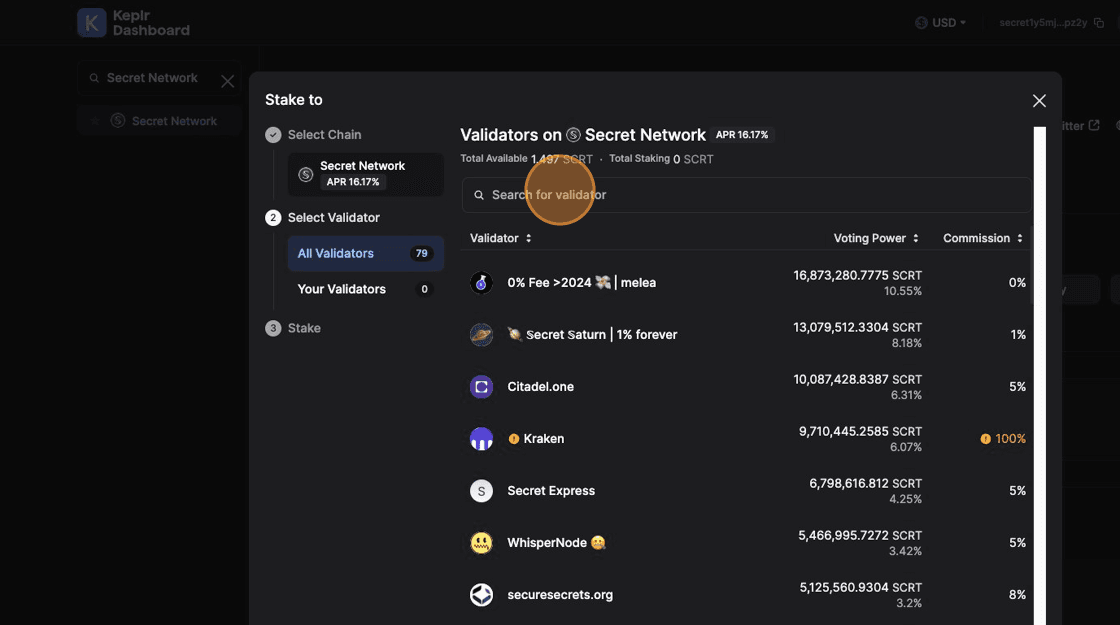Clear the Secret Network search field

227,81
